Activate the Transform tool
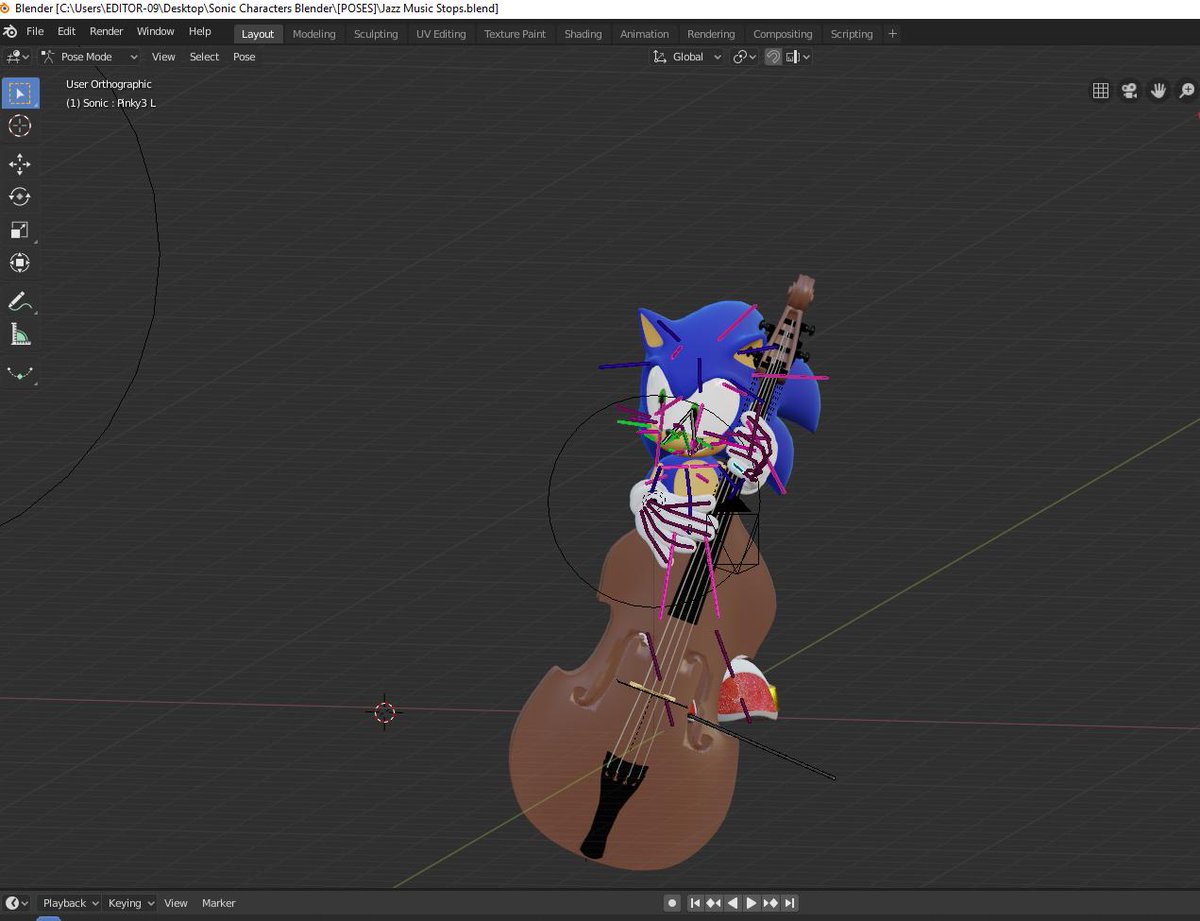The height and width of the screenshot is (921, 1200). click(20, 263)
